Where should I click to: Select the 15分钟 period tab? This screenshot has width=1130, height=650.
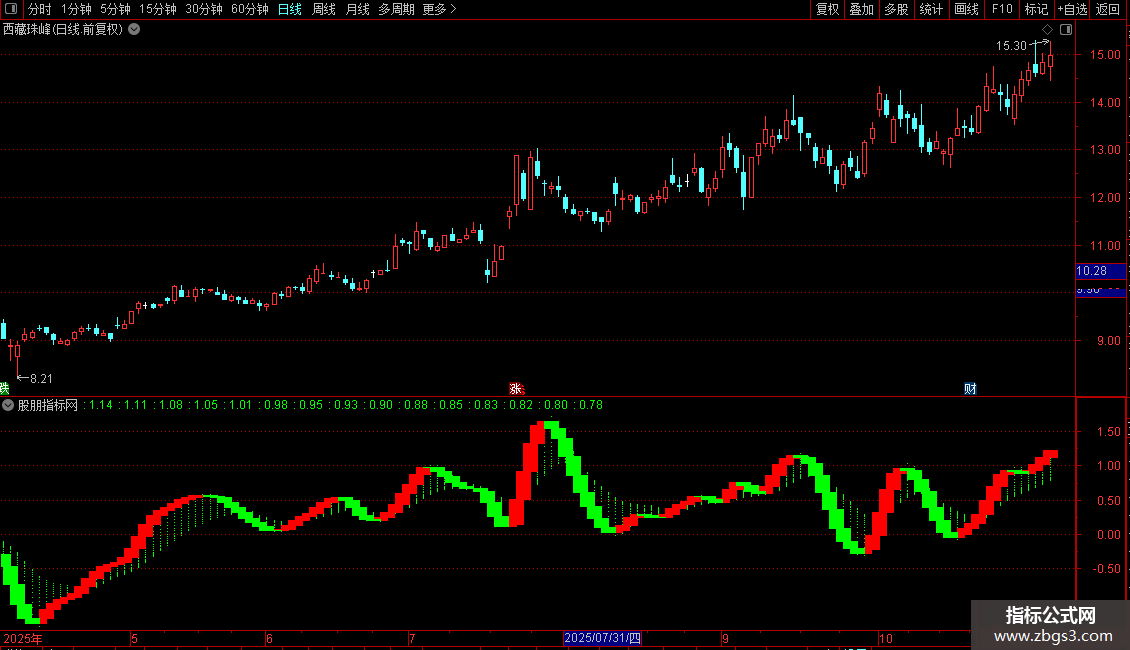(x=158, y=9)
